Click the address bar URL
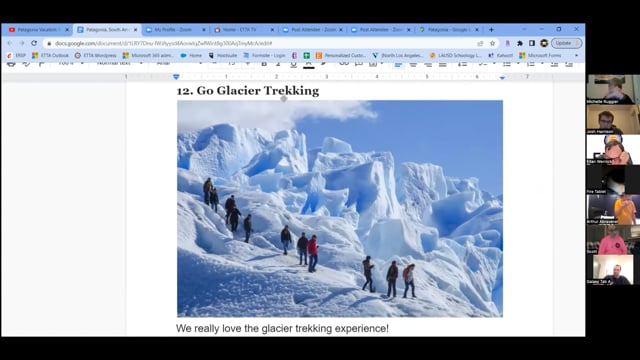This screenshot has width=640, height=360. tap(164, 43)
